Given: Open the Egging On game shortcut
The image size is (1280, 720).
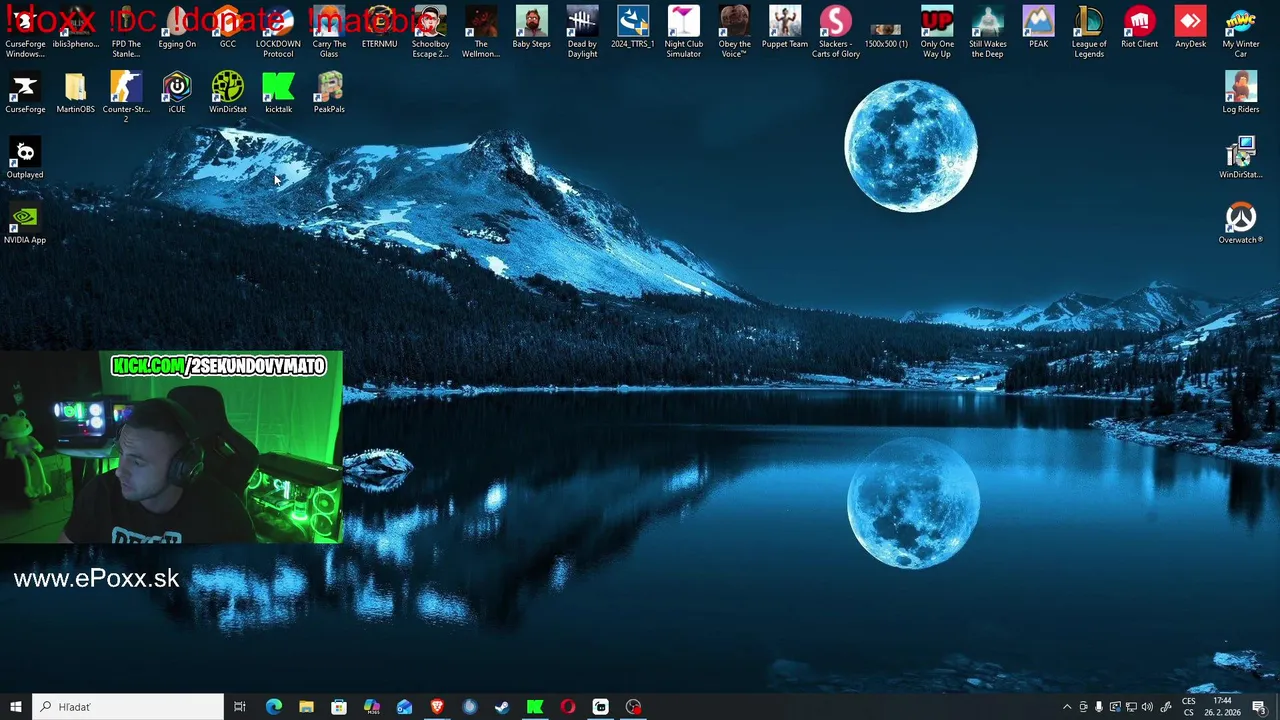Looking at the screenshot, I should click(177, 27).
